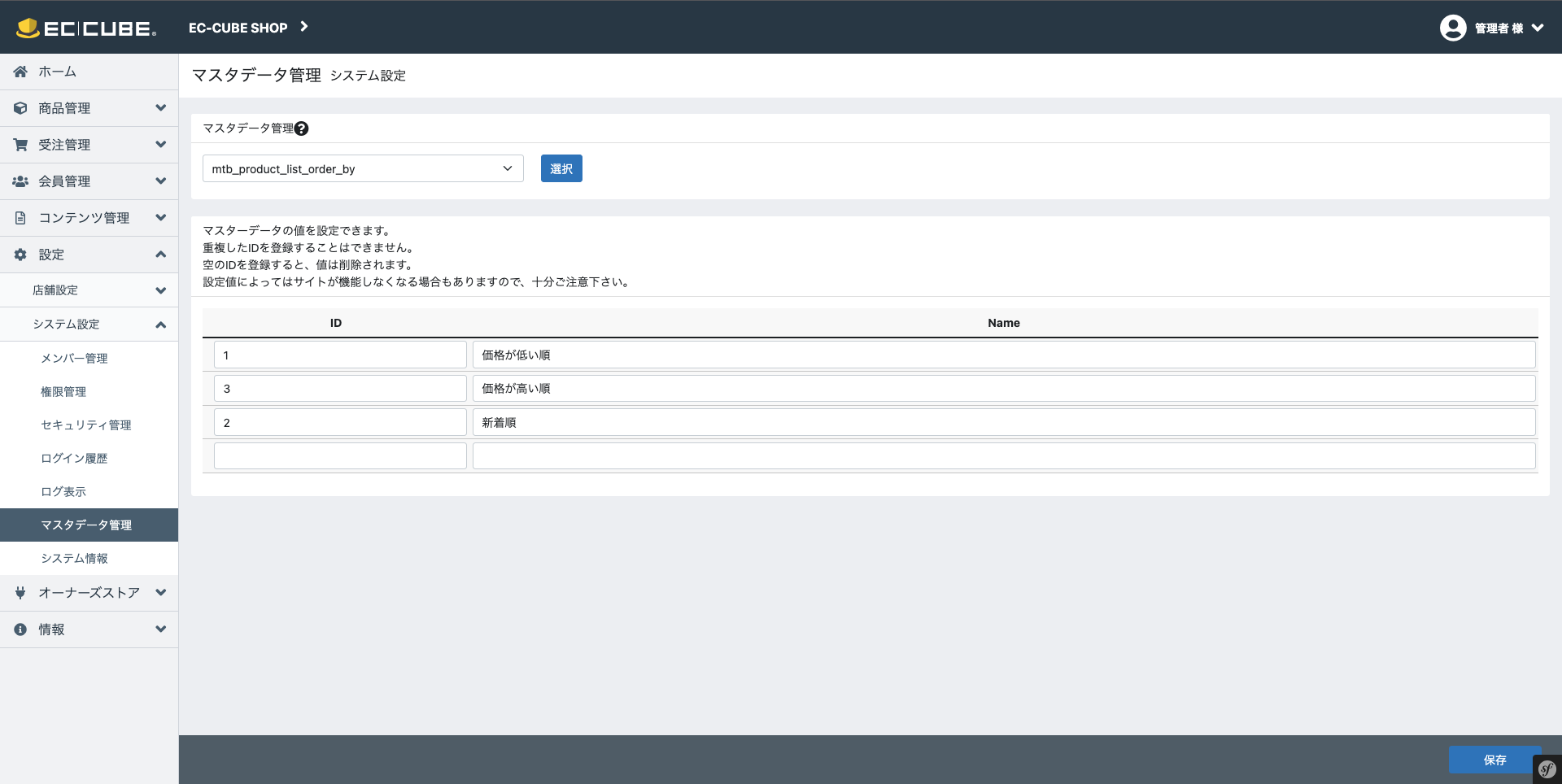This screenshot has width=1562, height=784.
Task: Click the 情報 info icon
Action: point(20,629)
